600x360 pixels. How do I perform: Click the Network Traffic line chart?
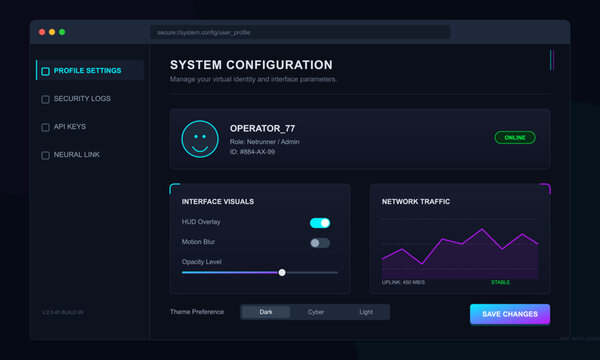[x=460, y=249]
